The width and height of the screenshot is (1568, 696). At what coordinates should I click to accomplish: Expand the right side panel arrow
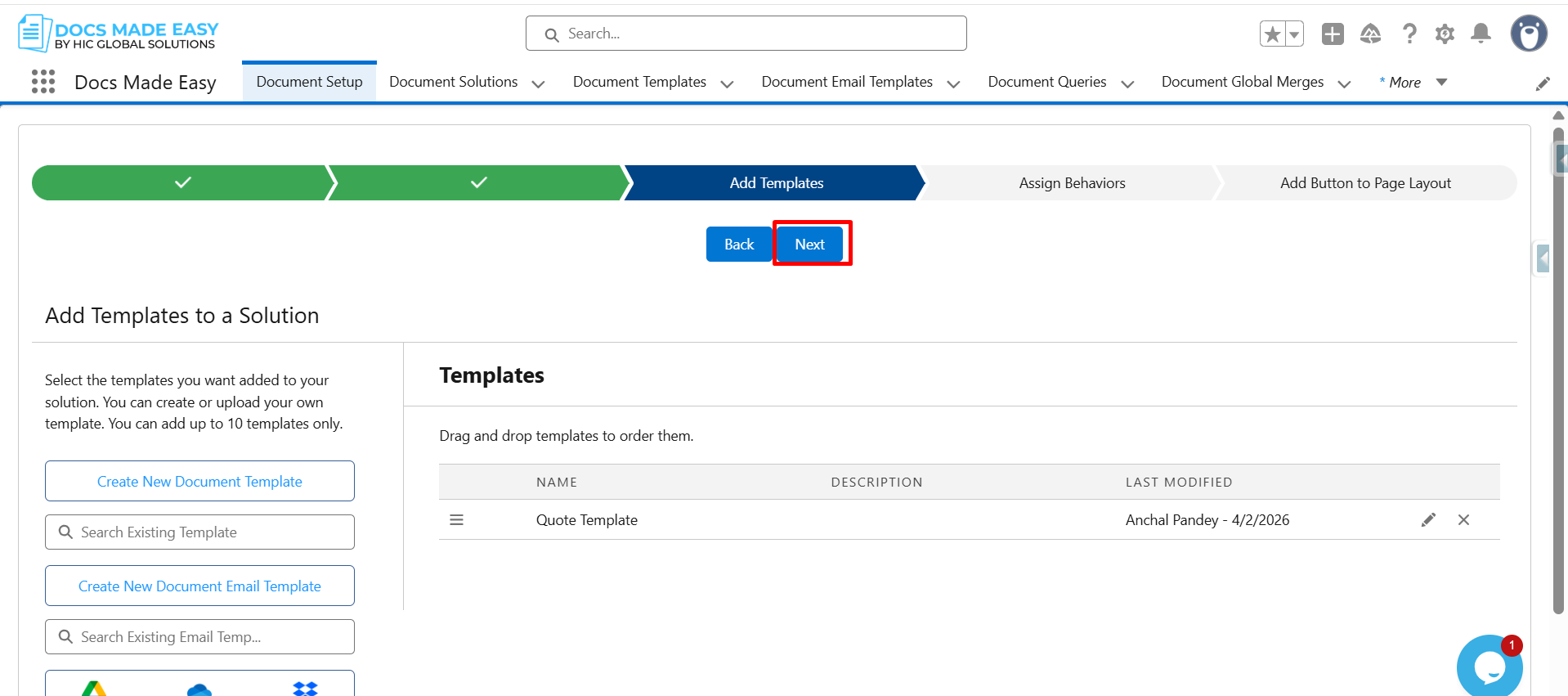pyautogui.click(x=1542, y=259)
